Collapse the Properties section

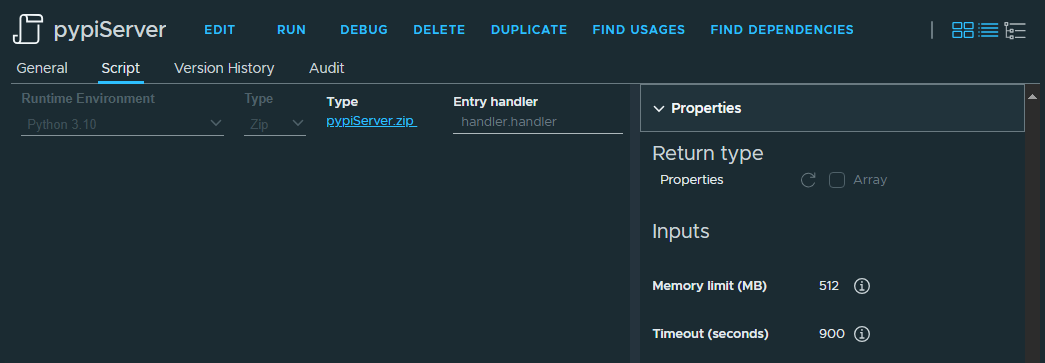(832, 108)
